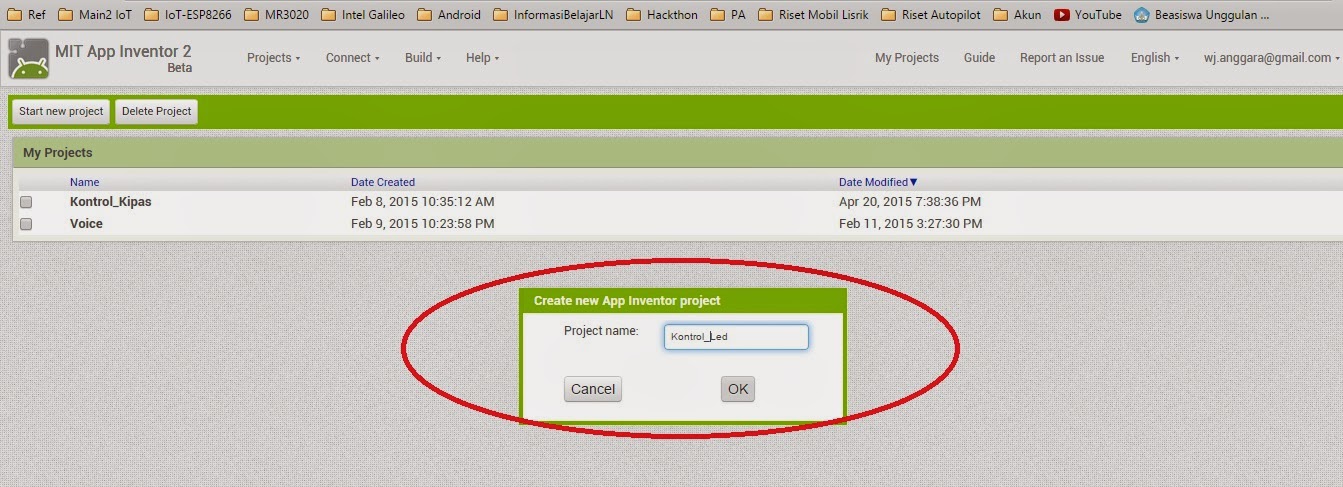The width and height of the screenshot is (1343, 487).
Task: Sort projects by Date Created column
Action: (383, 182)
